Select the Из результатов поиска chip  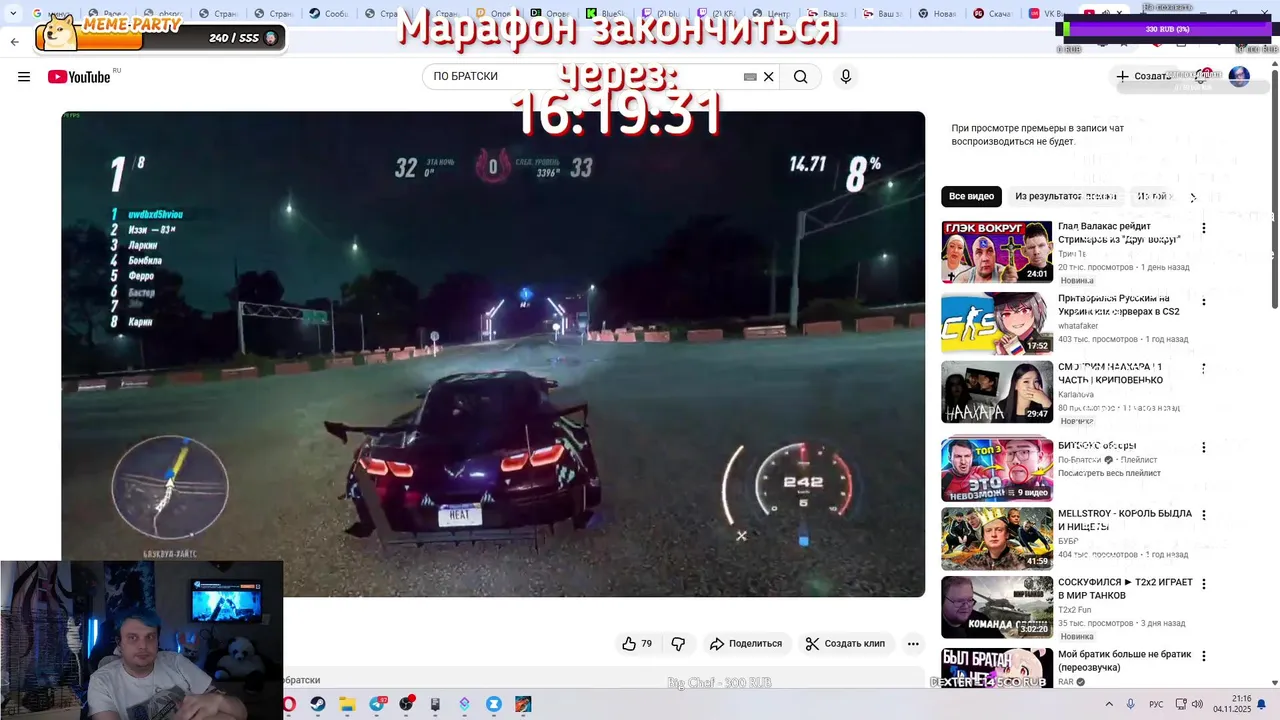pos(1066,196)
